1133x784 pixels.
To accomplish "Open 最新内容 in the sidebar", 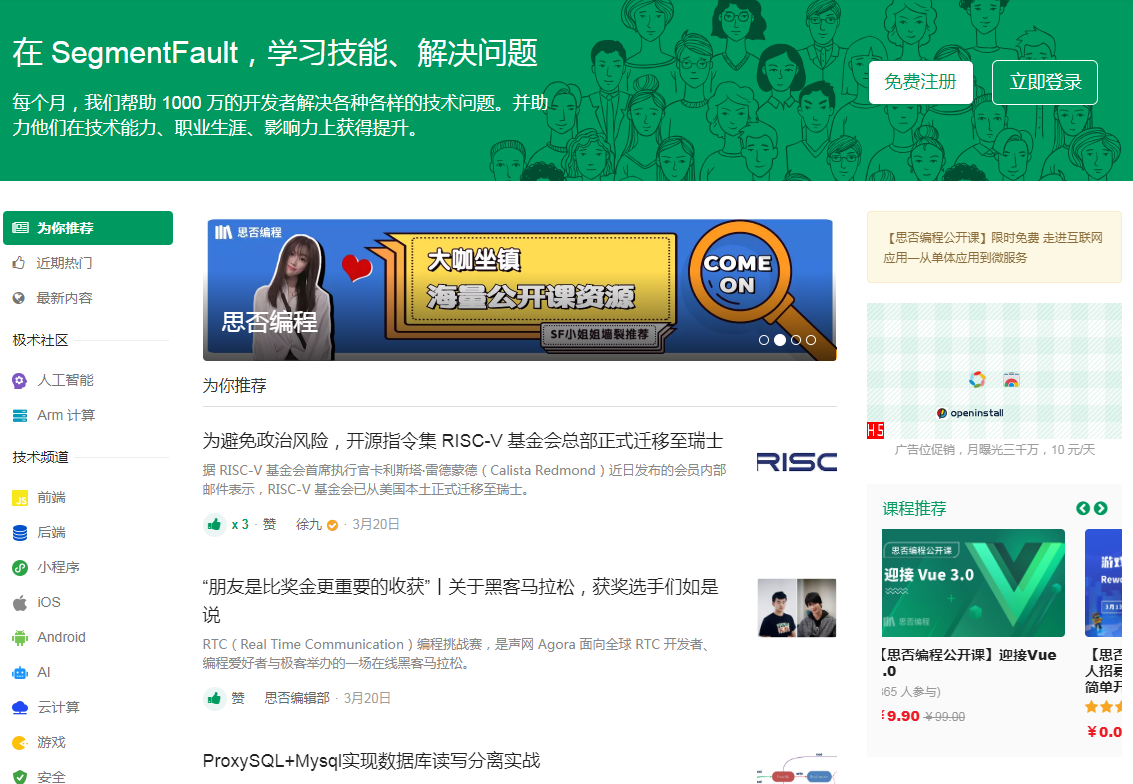I will (x=64, y=298).
